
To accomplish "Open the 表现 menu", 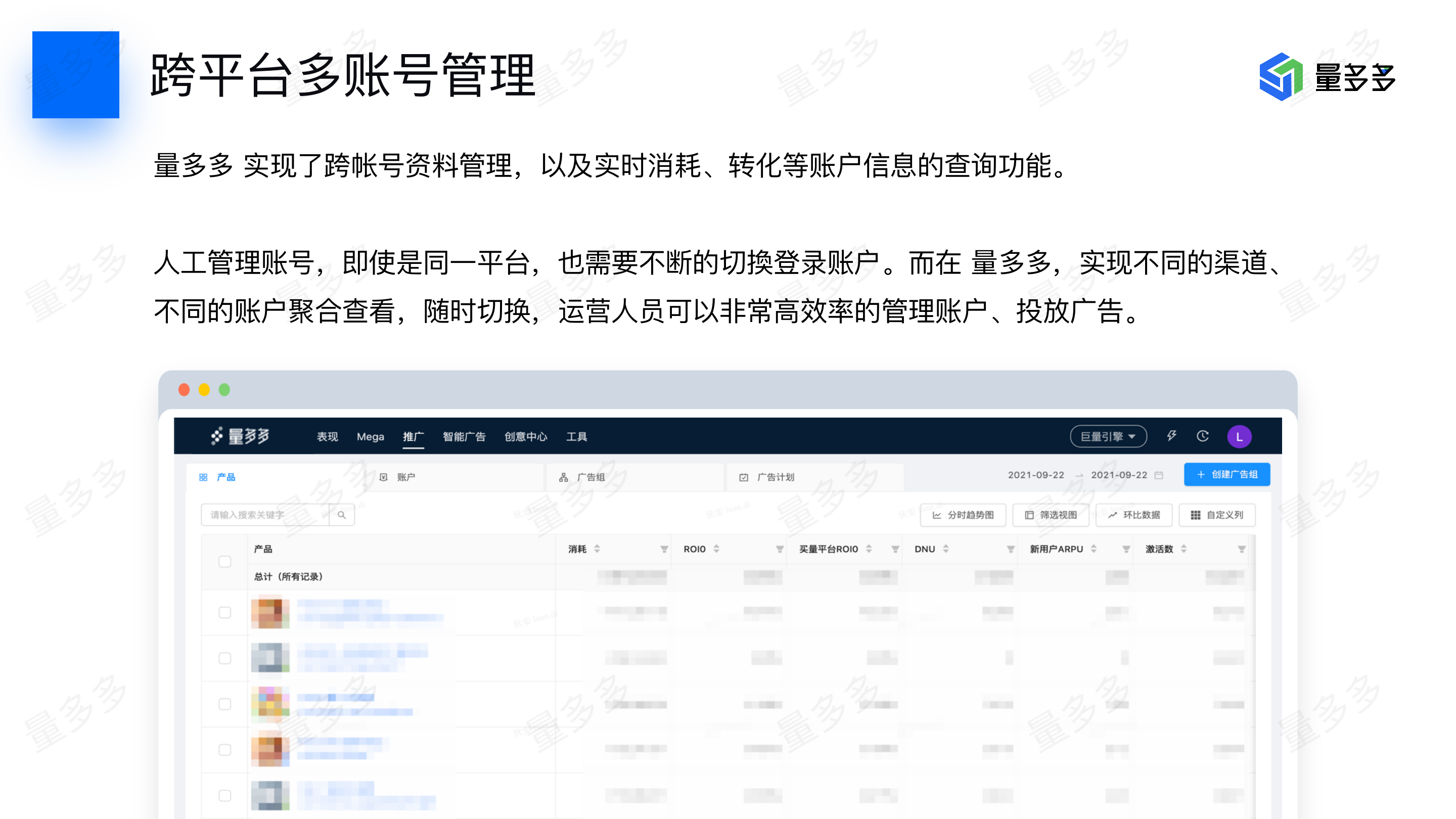I will 327,436.
